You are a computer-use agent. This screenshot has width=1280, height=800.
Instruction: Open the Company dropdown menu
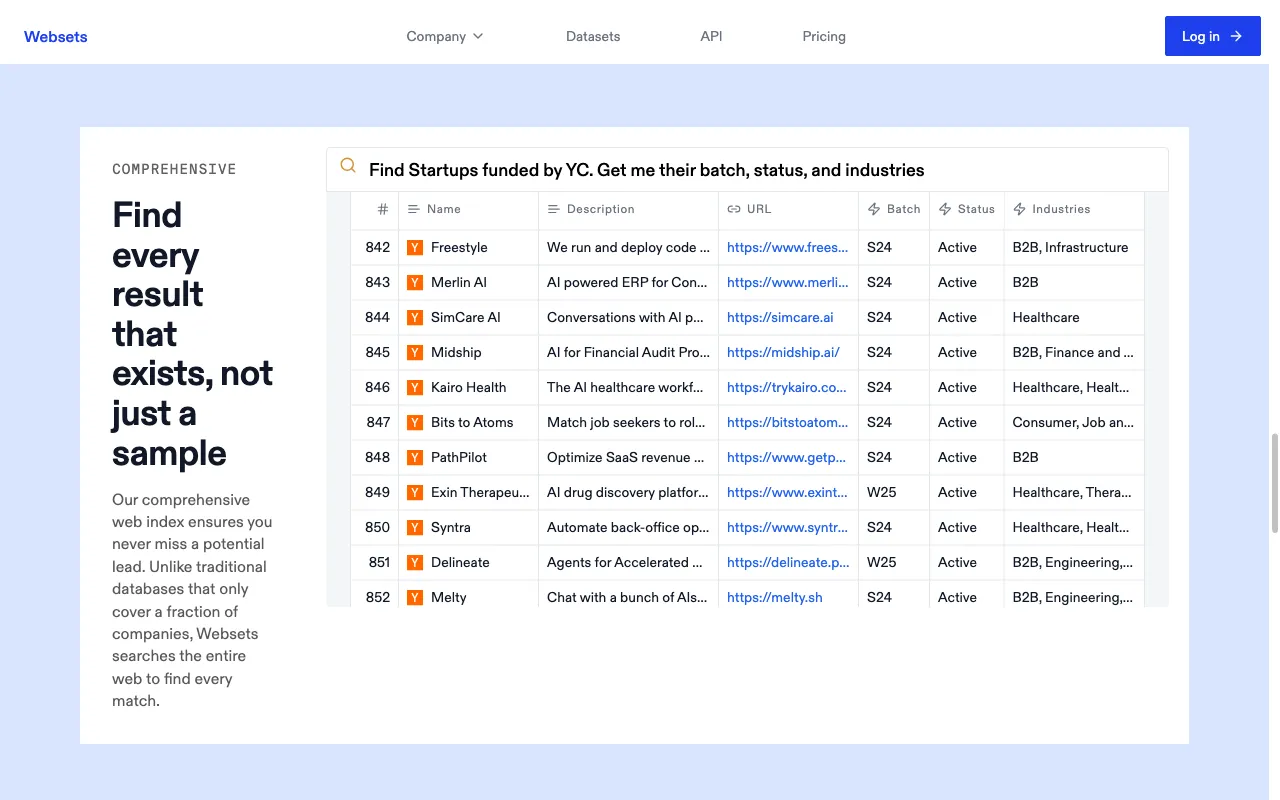445,36
